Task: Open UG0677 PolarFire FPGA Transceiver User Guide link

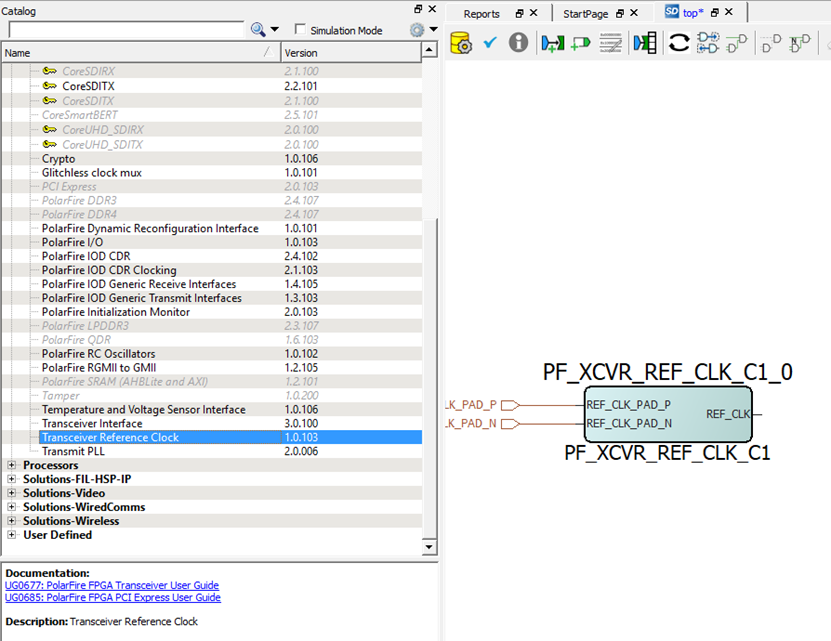Action: pos(112,585)
